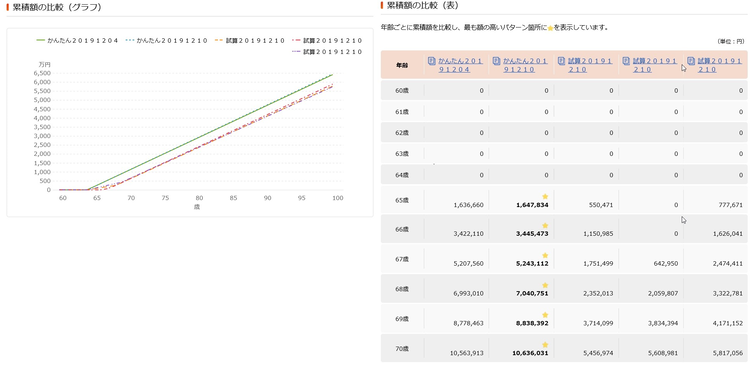Click the star above 5,243,112
This screenshot has height=366, width=750.
(545, 255)
